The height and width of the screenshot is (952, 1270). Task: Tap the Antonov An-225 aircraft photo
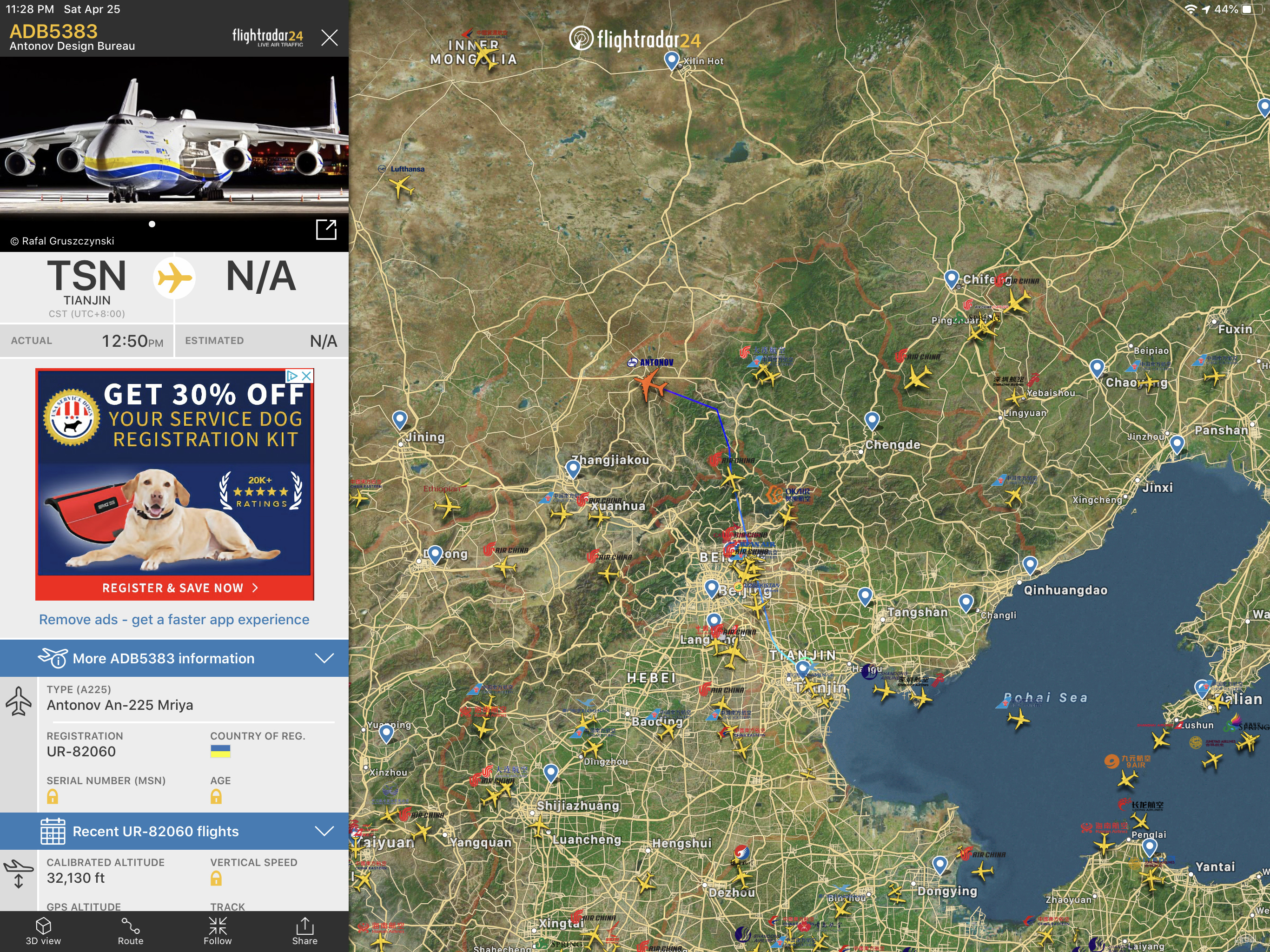[x=174, y=144]
